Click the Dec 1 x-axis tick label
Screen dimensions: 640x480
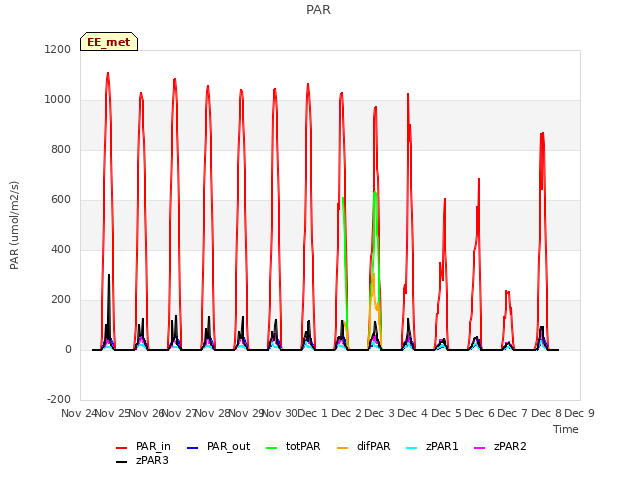[313, 413]
